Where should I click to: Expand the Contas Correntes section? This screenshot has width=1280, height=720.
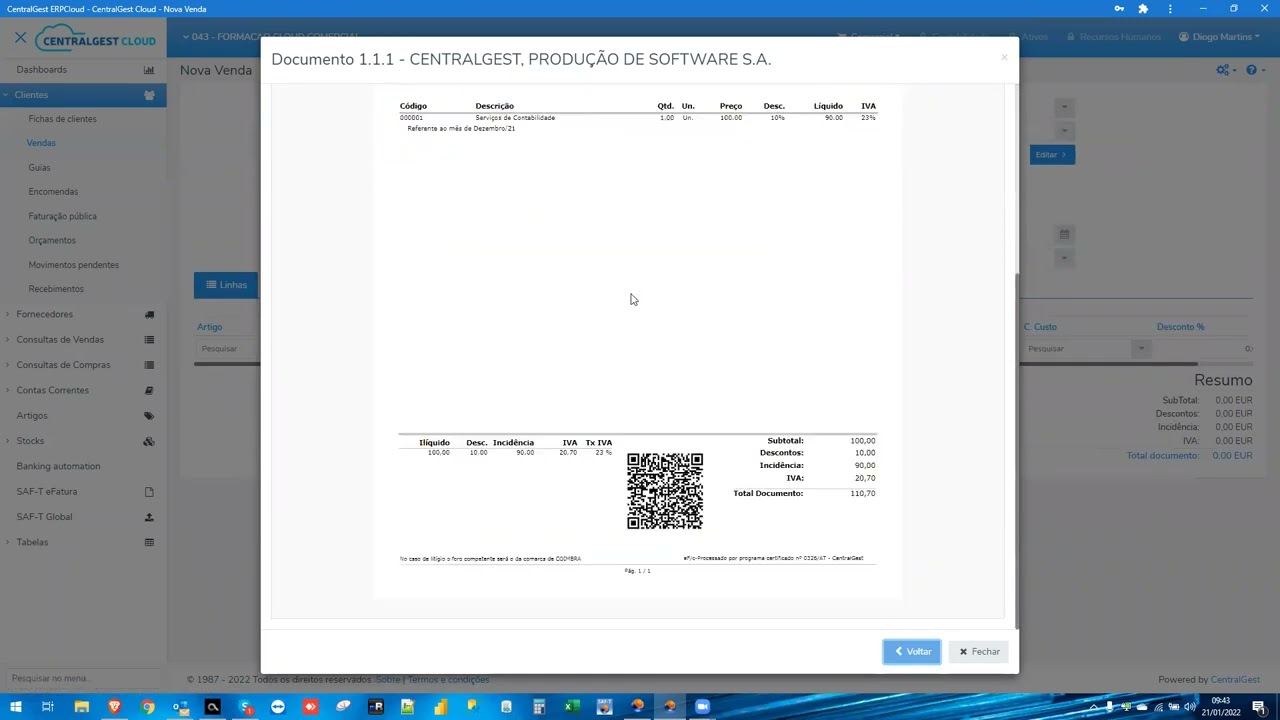(x=7, y=390)
